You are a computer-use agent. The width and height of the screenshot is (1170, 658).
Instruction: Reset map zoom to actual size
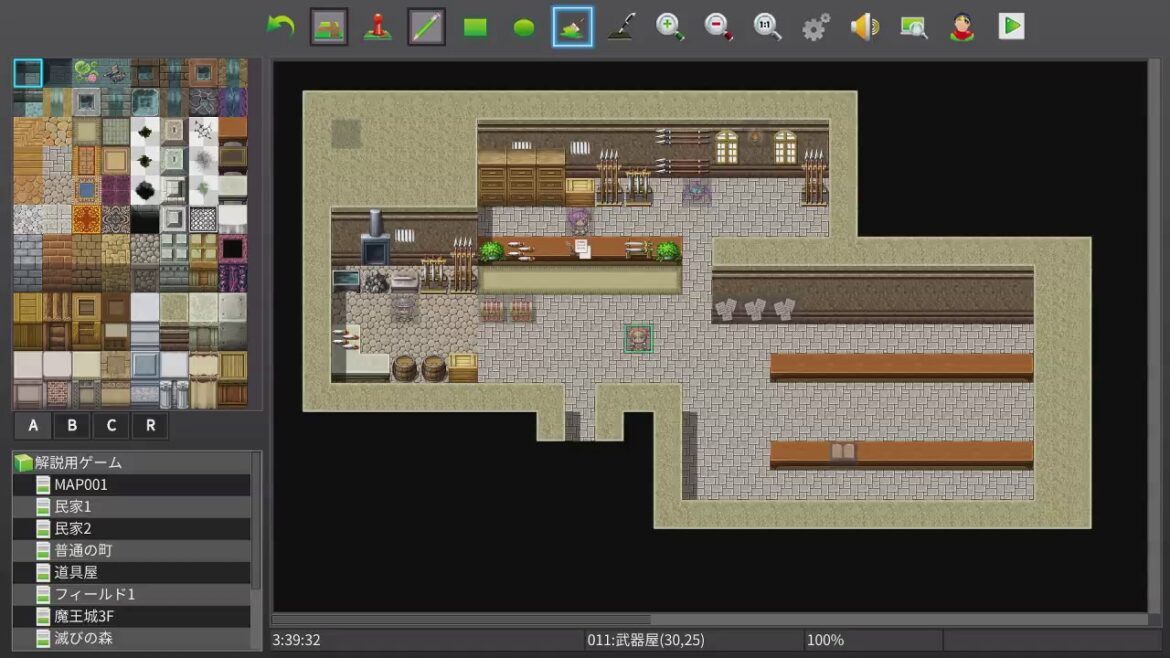(767, 27)
